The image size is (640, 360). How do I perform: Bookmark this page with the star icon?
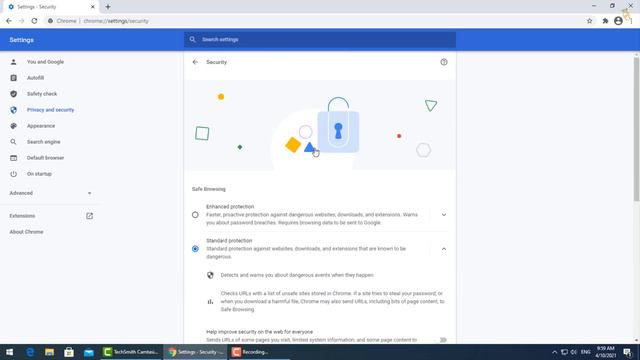589,21
